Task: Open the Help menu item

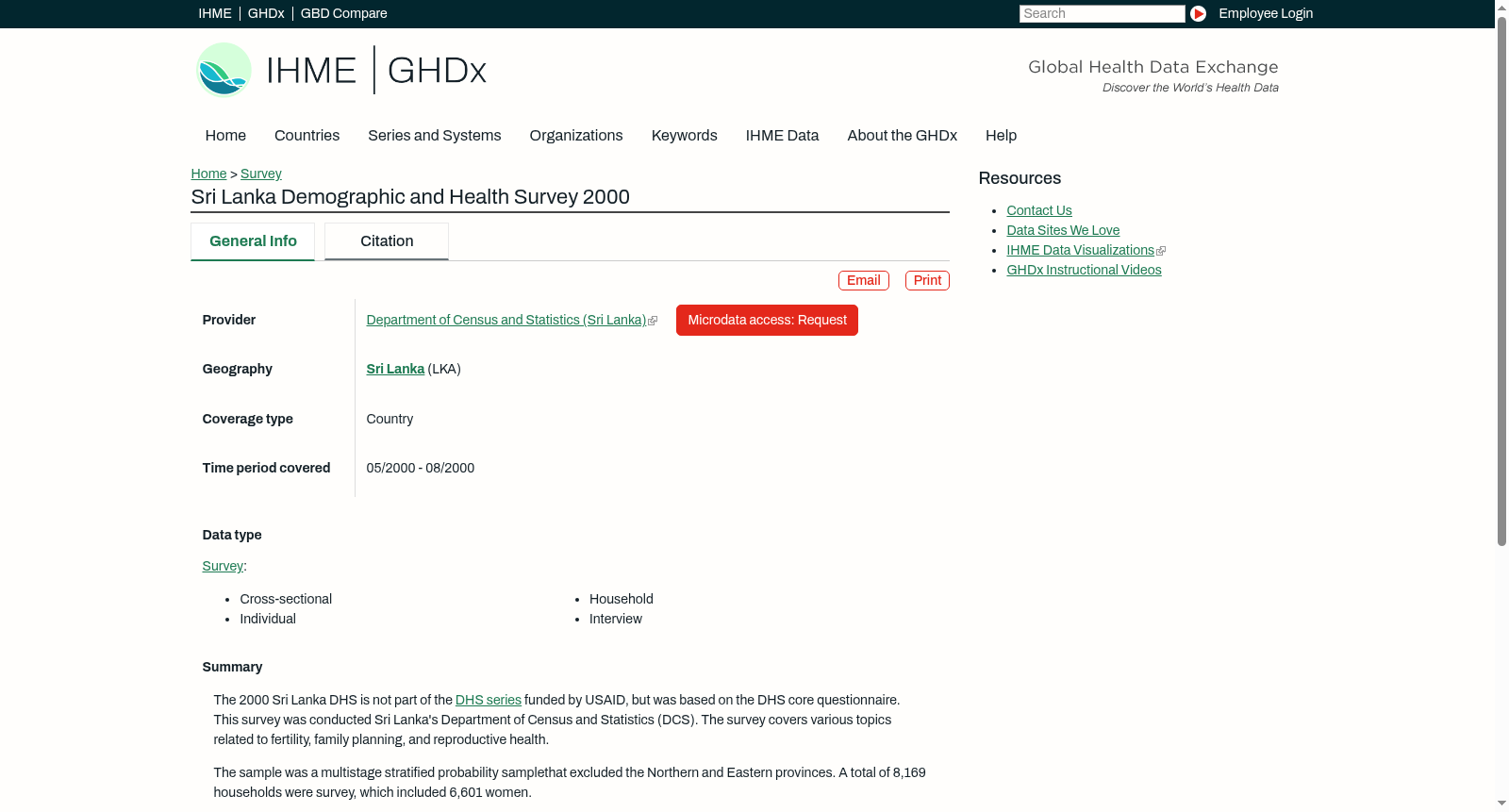Action: (x=1002, y=136)
